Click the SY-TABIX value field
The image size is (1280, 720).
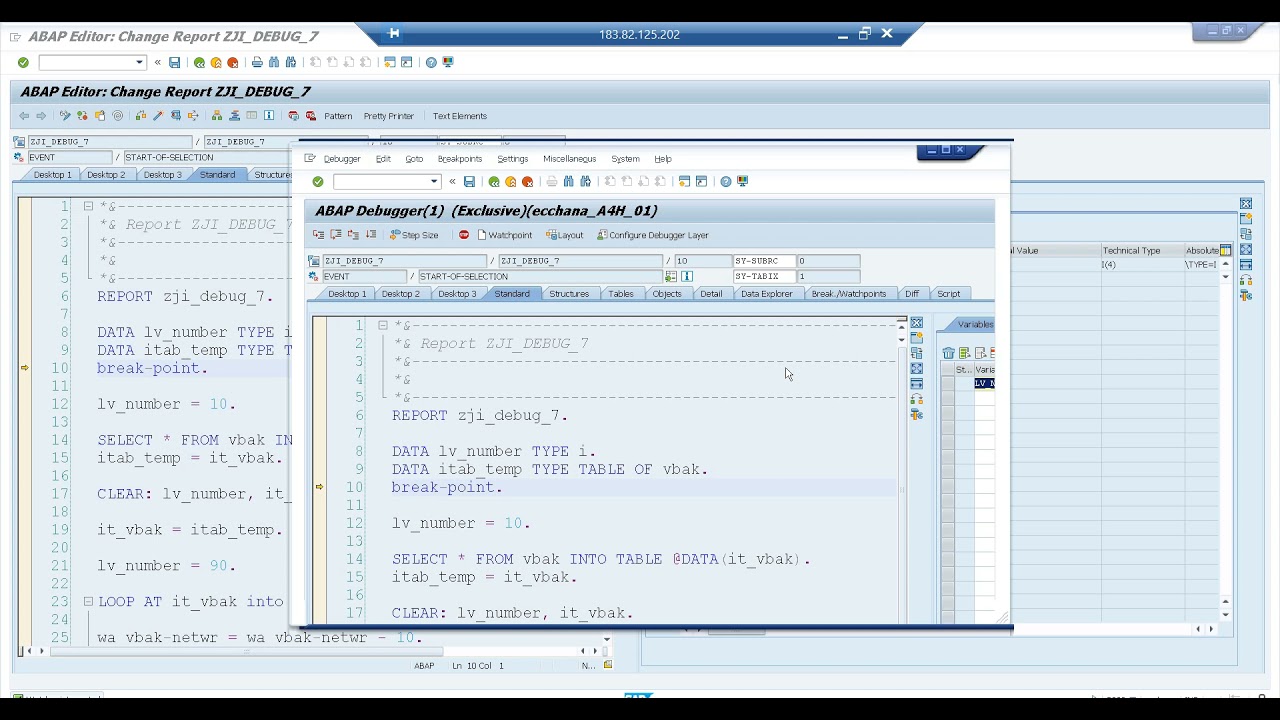(828, 276)
